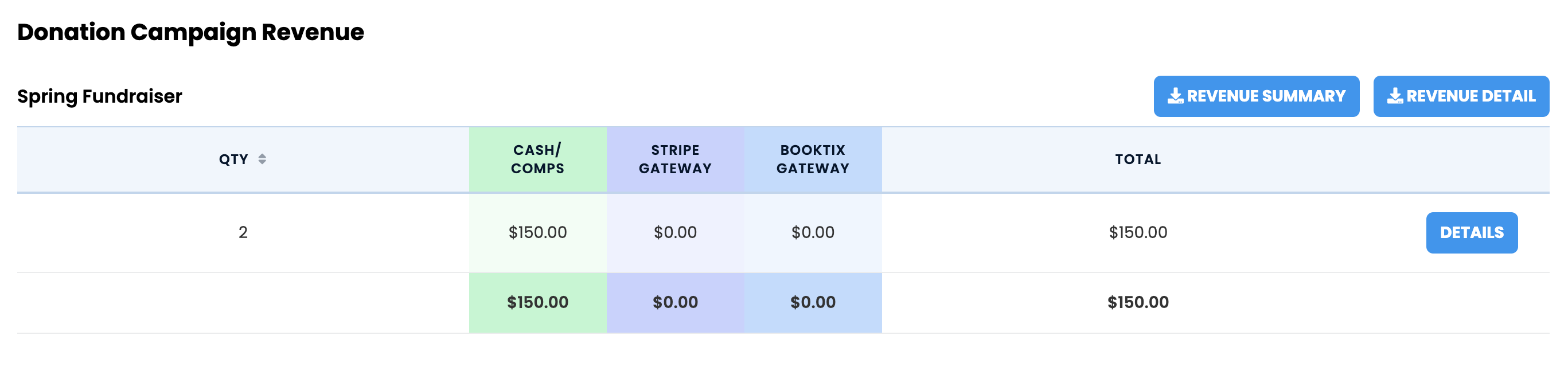Open Details for the Spring Fundraiser row
1568x382 pixels.
1471,233
